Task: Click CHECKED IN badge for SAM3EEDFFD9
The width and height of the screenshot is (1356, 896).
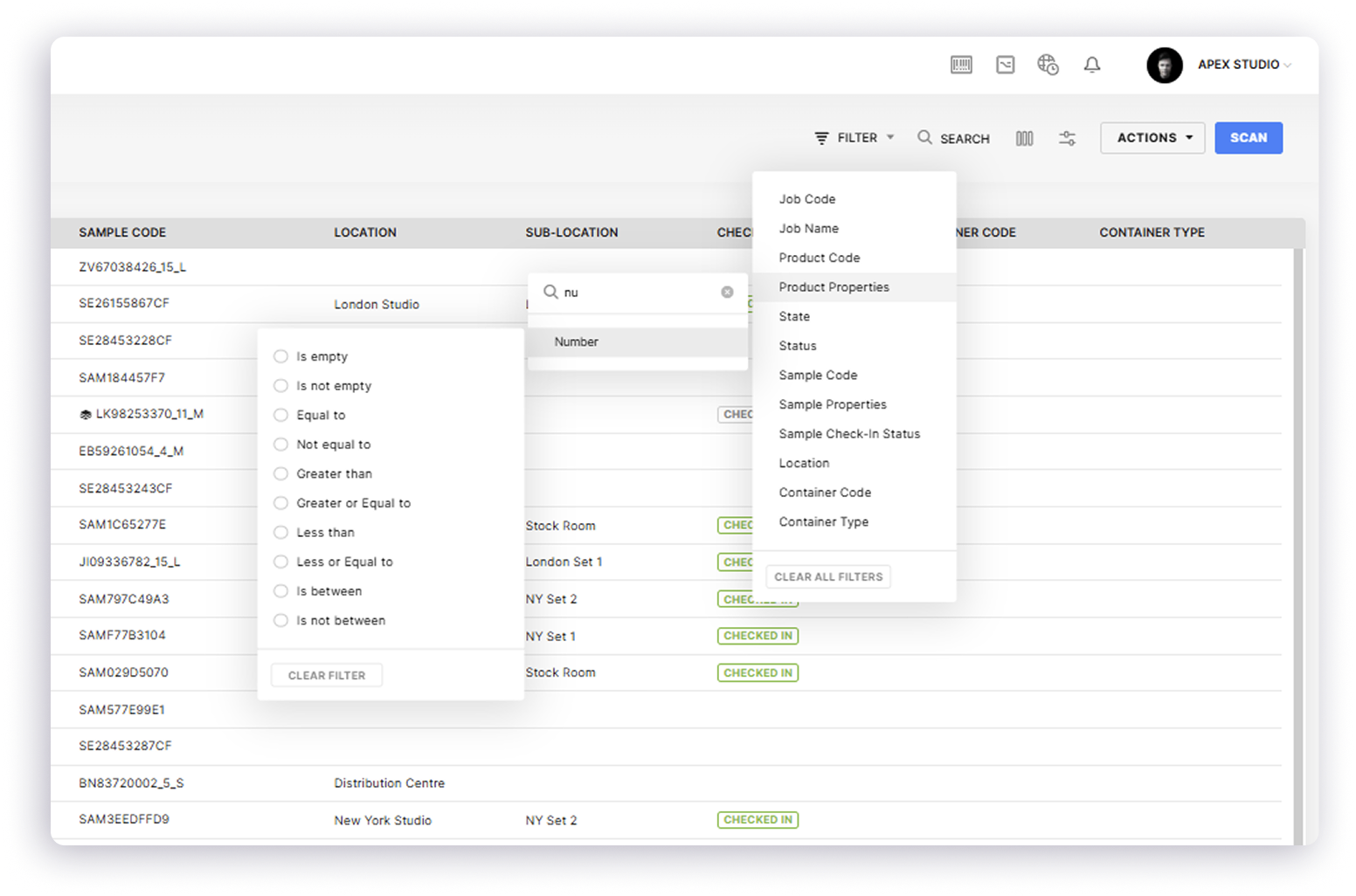Action: tap(758, 820)
